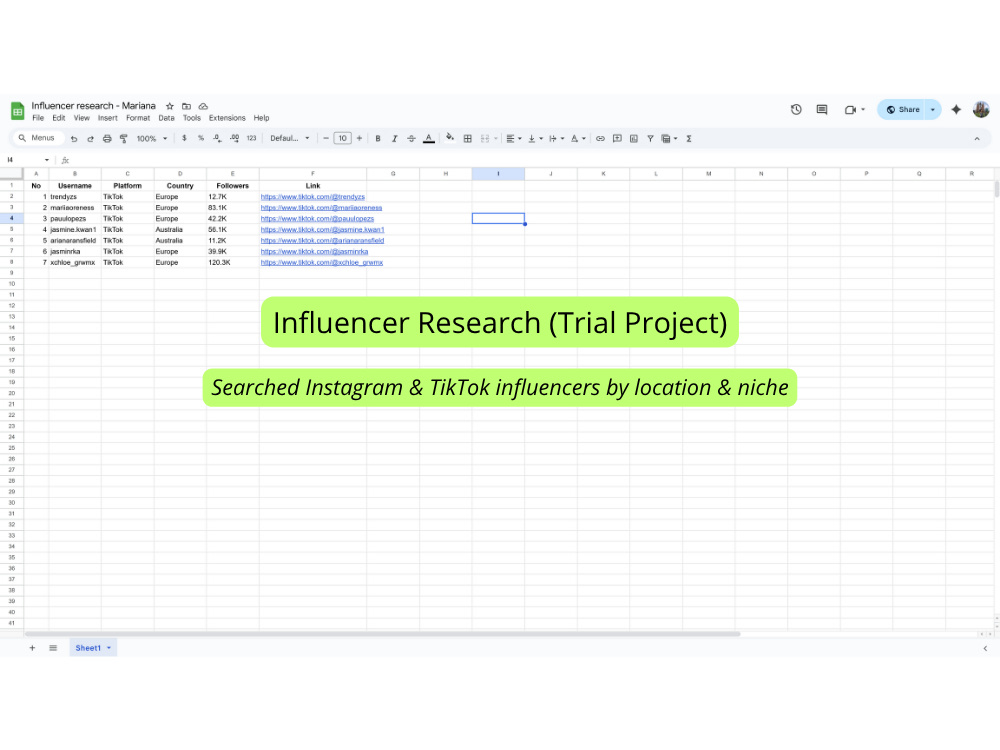Open the Edit menu

coord(59,118)
